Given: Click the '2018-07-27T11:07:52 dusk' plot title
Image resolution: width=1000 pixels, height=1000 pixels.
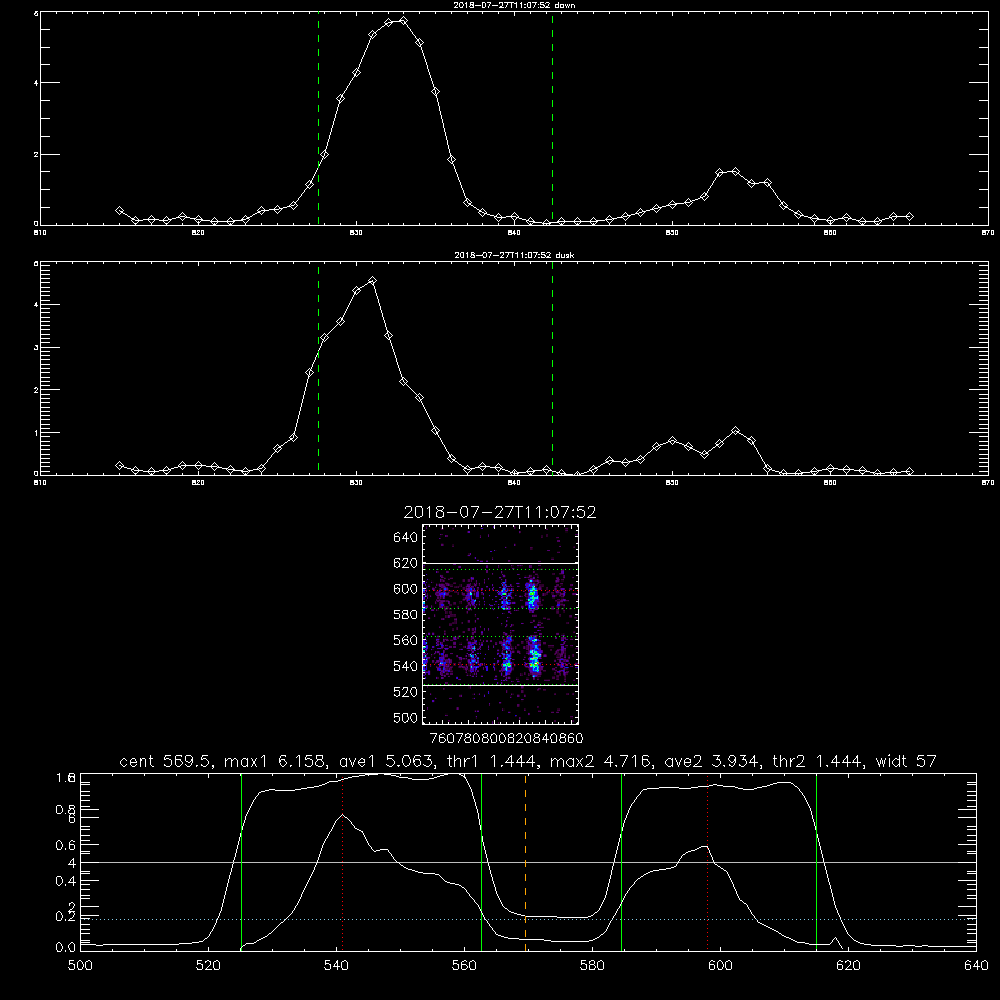Looking at the screenshot, I should tap(514, 255).
